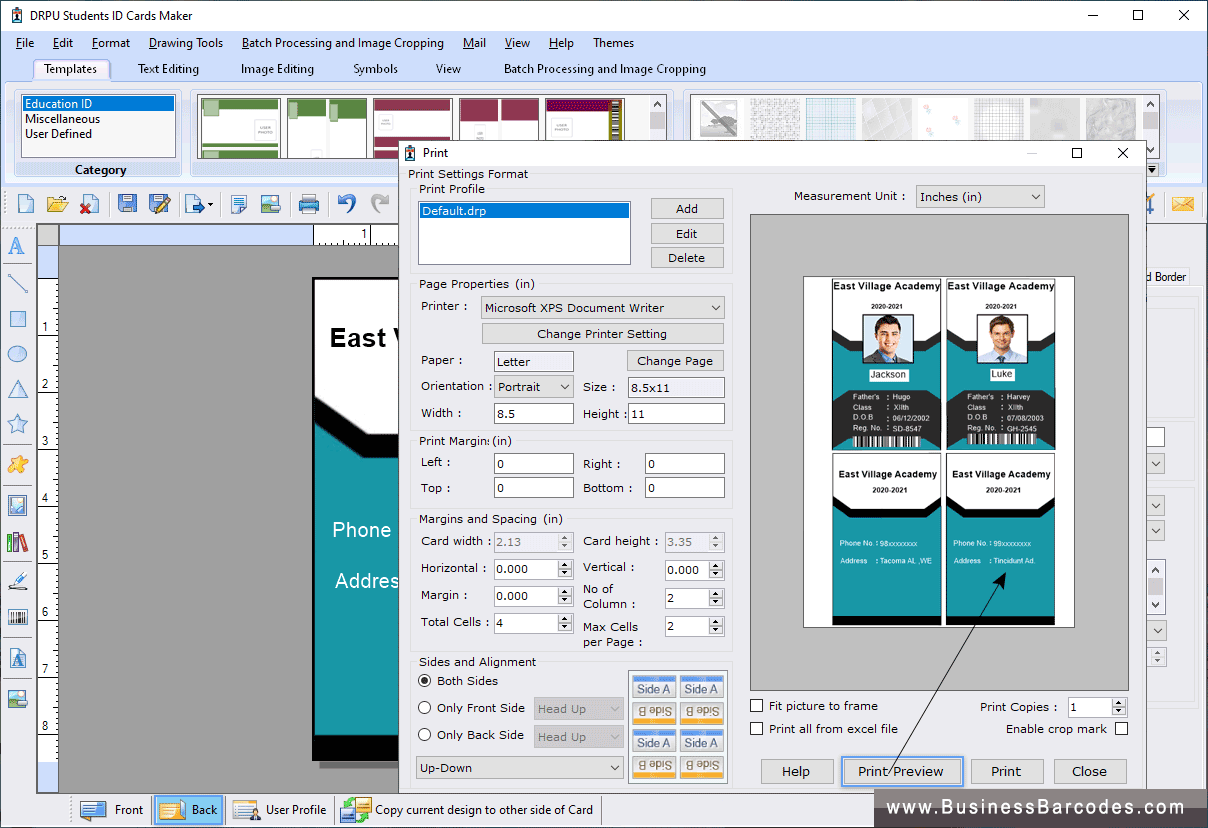Enable Print all from excel file
Viewport: 1208px width, 828px height.
(x=756, y=729)
